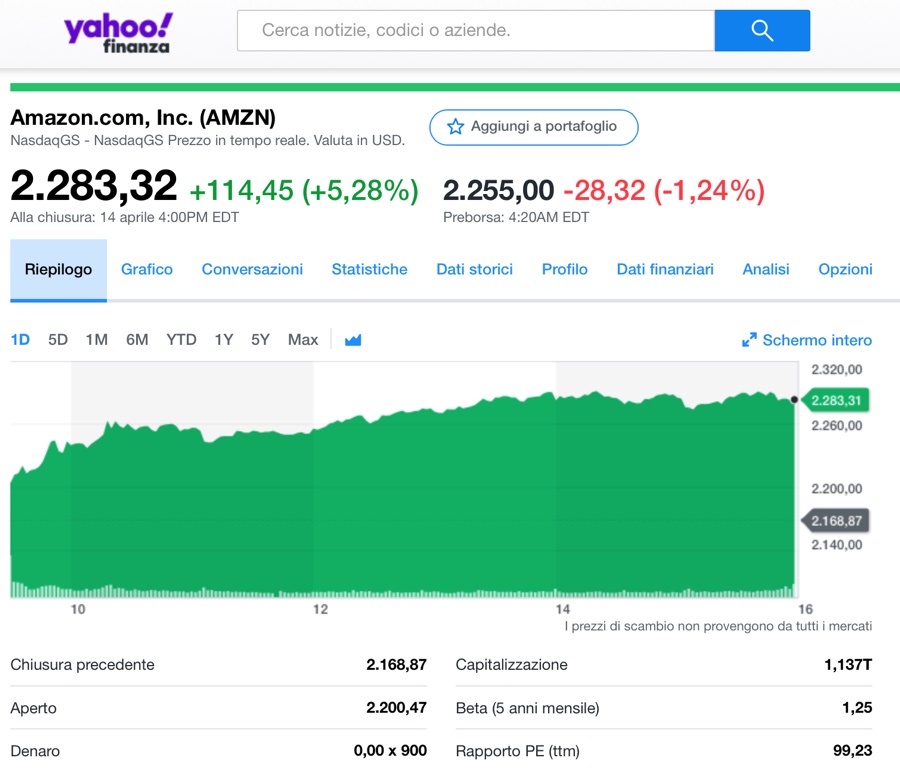
Task: Set chart range to Max
Action: 303,340
